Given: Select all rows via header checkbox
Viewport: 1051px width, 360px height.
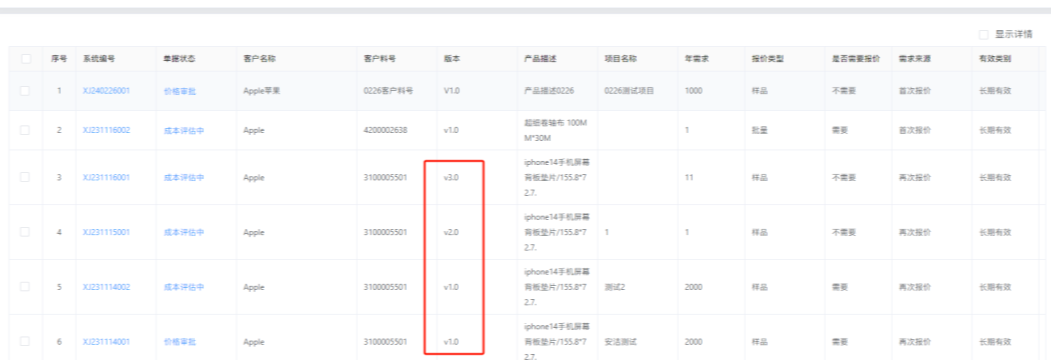Looking at the screenshot, I should point(25,59).
